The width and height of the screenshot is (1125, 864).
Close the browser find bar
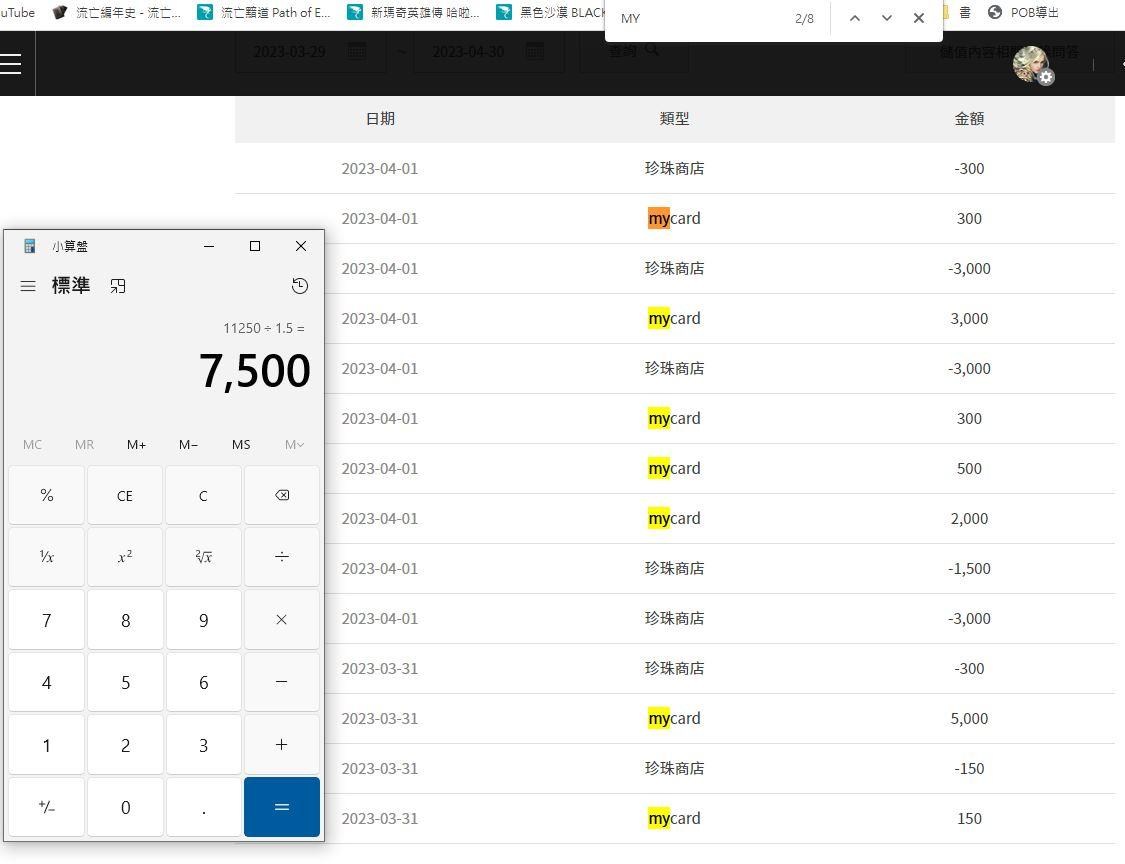tap(919, 18)
